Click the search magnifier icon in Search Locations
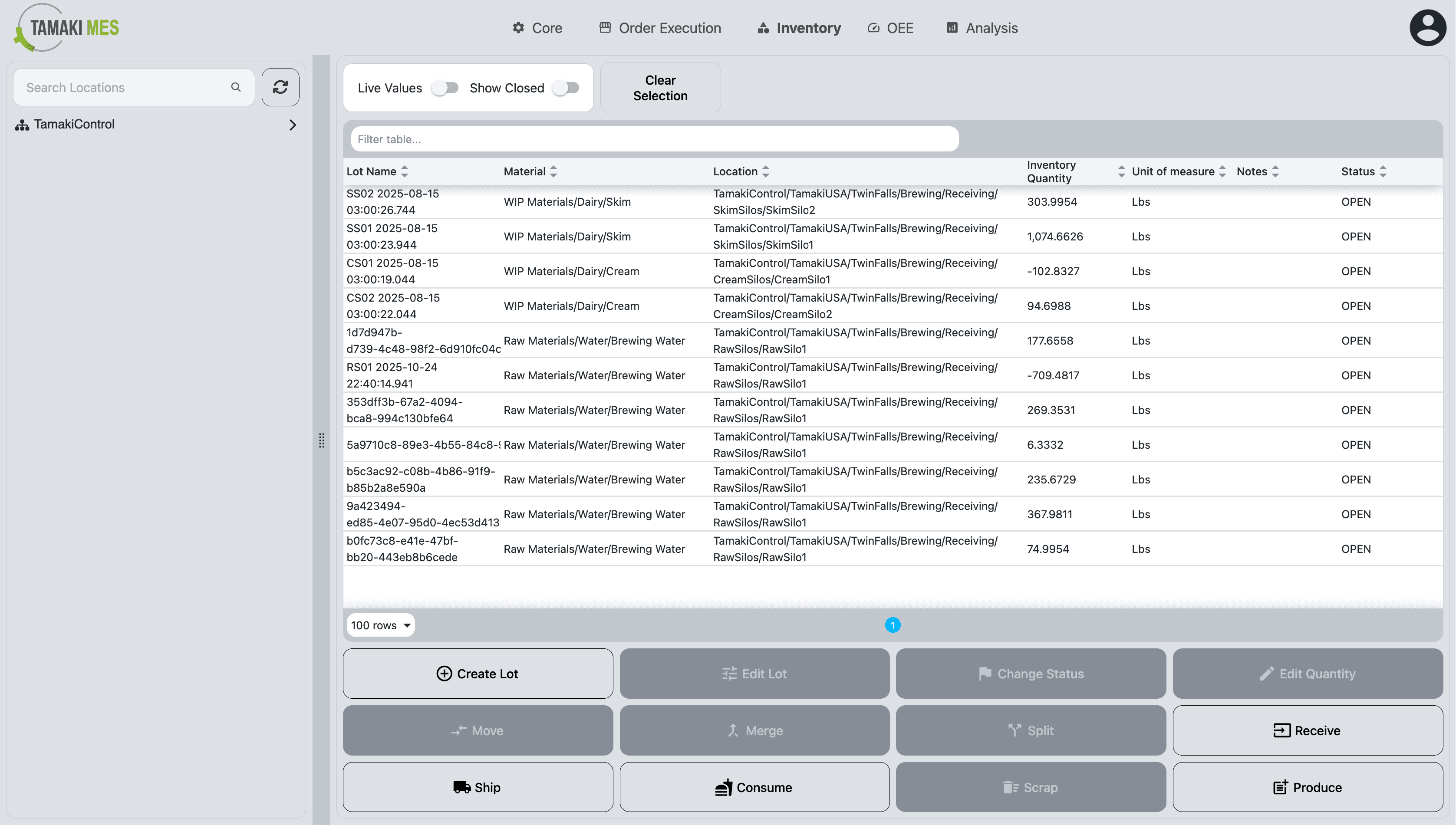 236,87
